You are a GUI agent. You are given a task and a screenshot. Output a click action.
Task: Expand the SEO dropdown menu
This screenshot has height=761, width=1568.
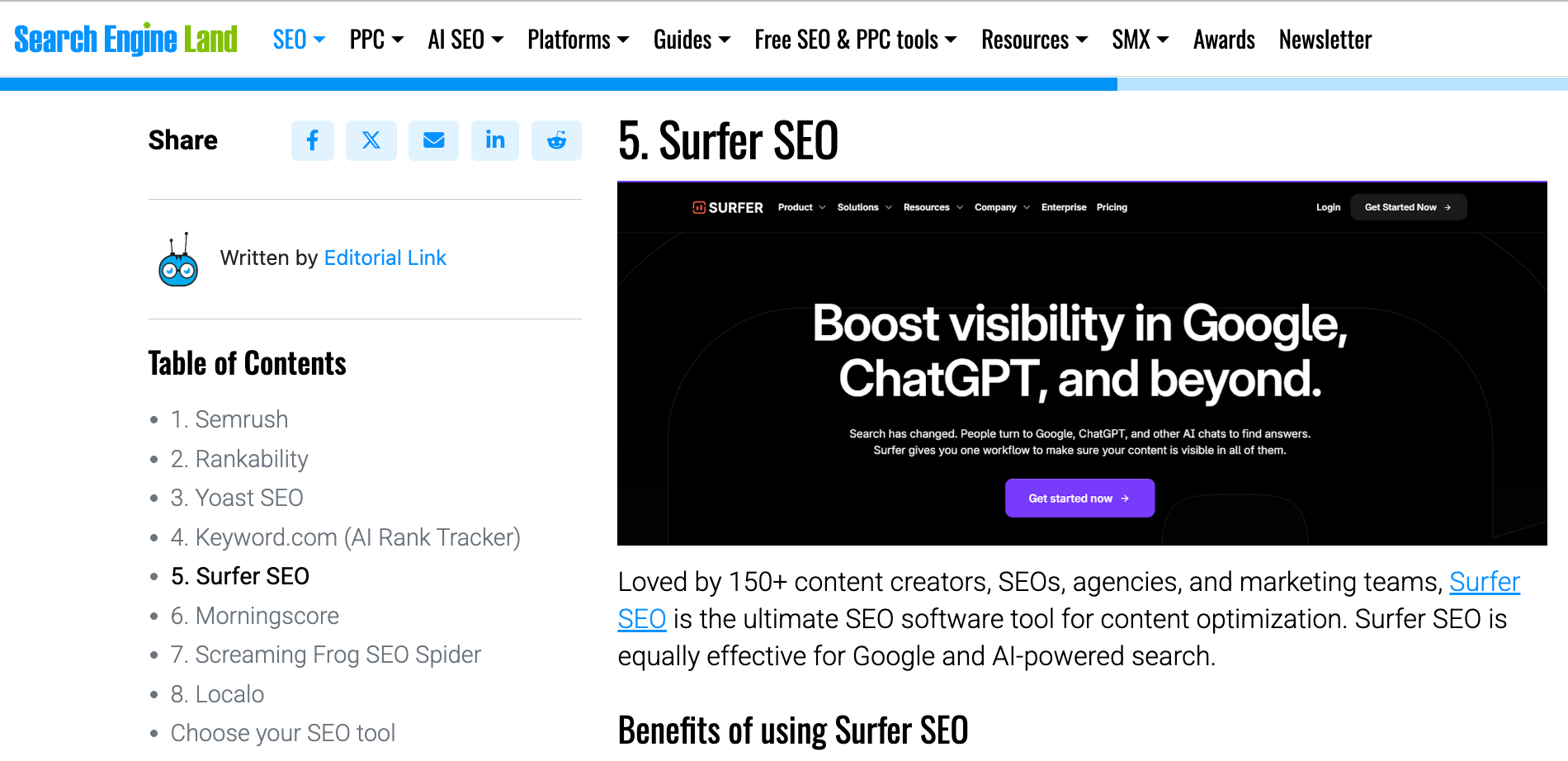tap(299, 40)
